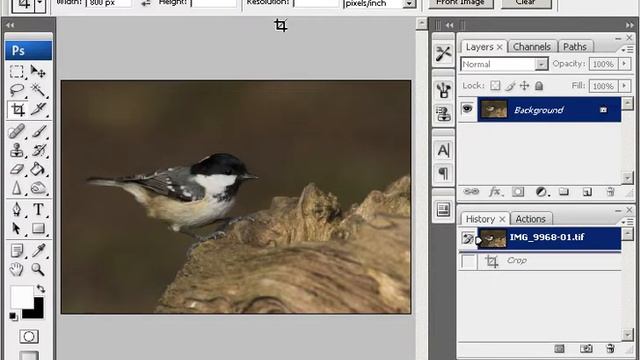Click the Fill 100% field
Screen dimensions: 640x360
(603, 86)
